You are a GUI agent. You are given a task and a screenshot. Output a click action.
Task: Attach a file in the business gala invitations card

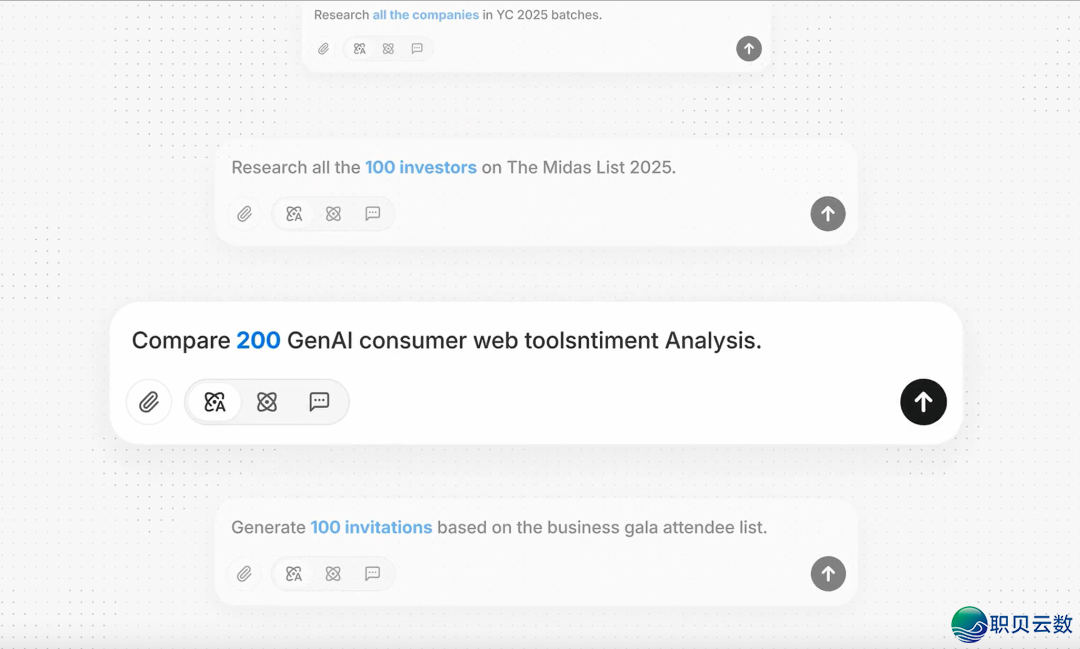tap(244, 574)
